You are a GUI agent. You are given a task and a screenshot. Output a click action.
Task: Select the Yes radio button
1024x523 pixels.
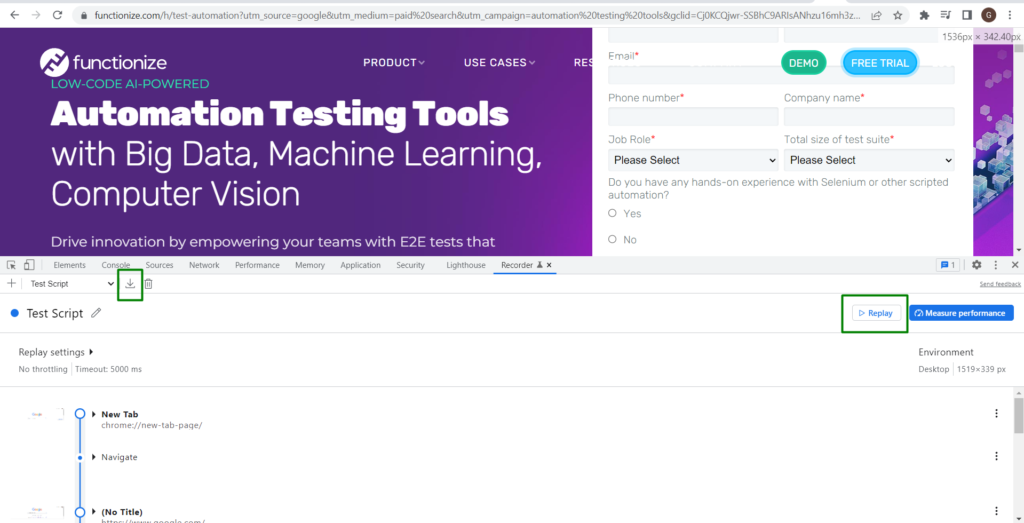point(612,213)
